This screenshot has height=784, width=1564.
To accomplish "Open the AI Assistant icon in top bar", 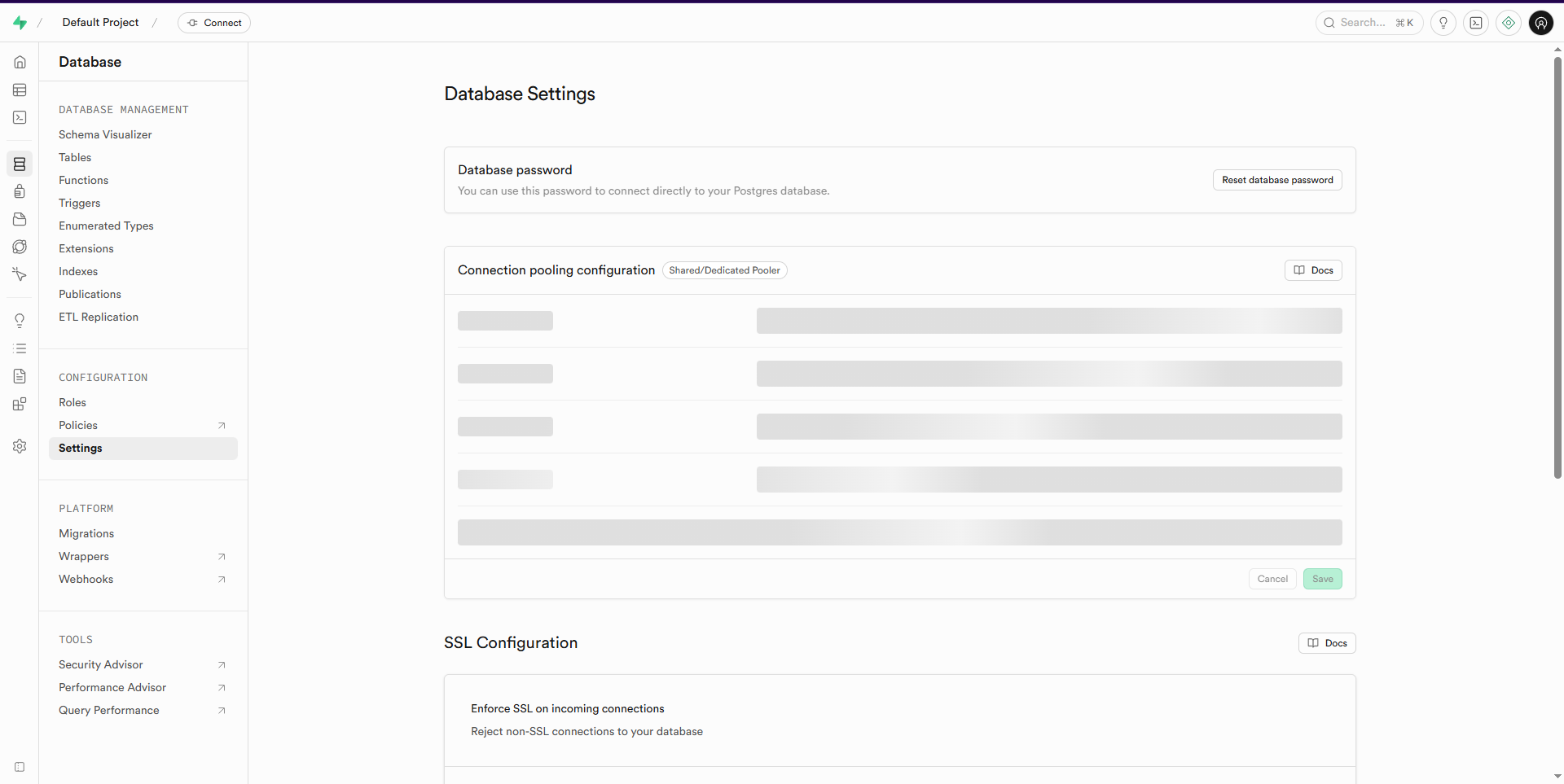I will point(1508,23).
